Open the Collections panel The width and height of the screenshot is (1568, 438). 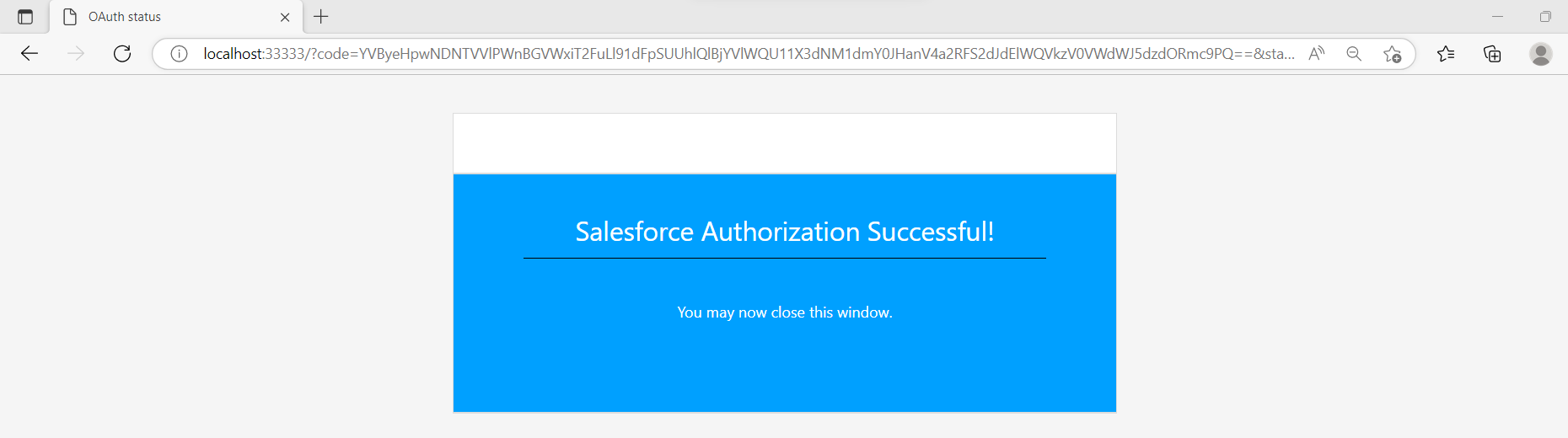click(x=1492, y=54)
